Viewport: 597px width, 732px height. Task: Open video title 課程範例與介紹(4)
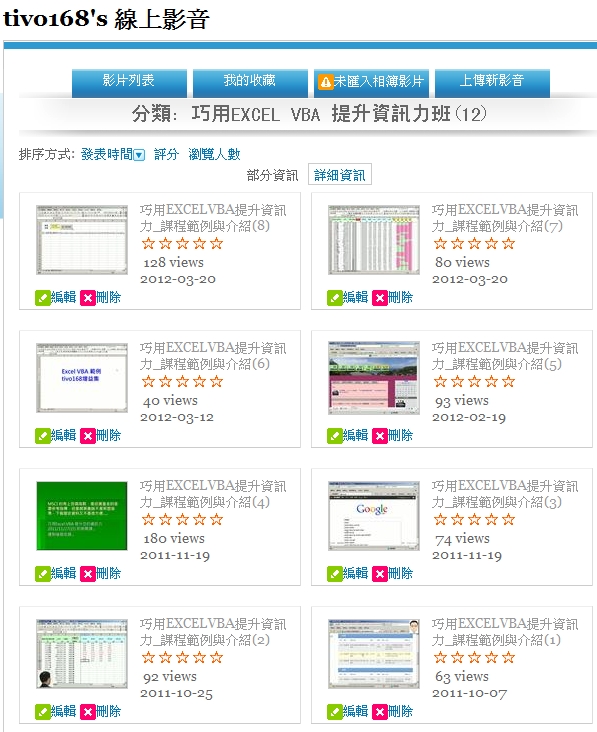tap(213, 494)
